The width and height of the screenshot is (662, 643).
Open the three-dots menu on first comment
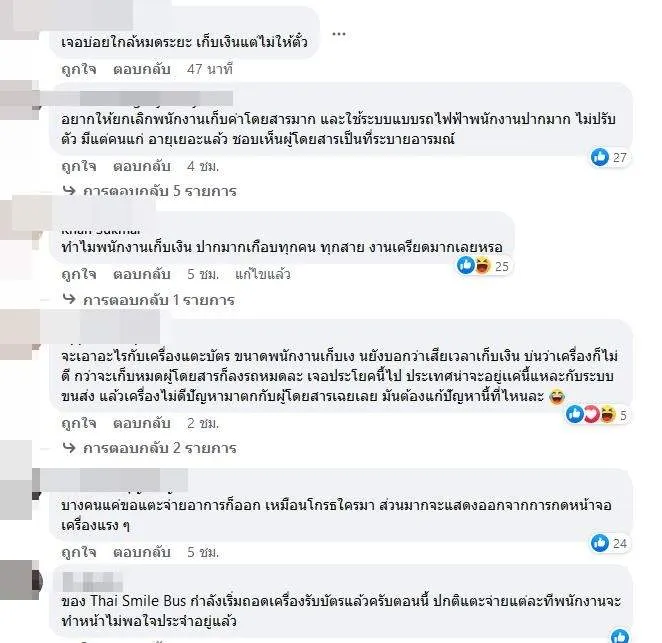pyautogui.click(x=339, y=34)
